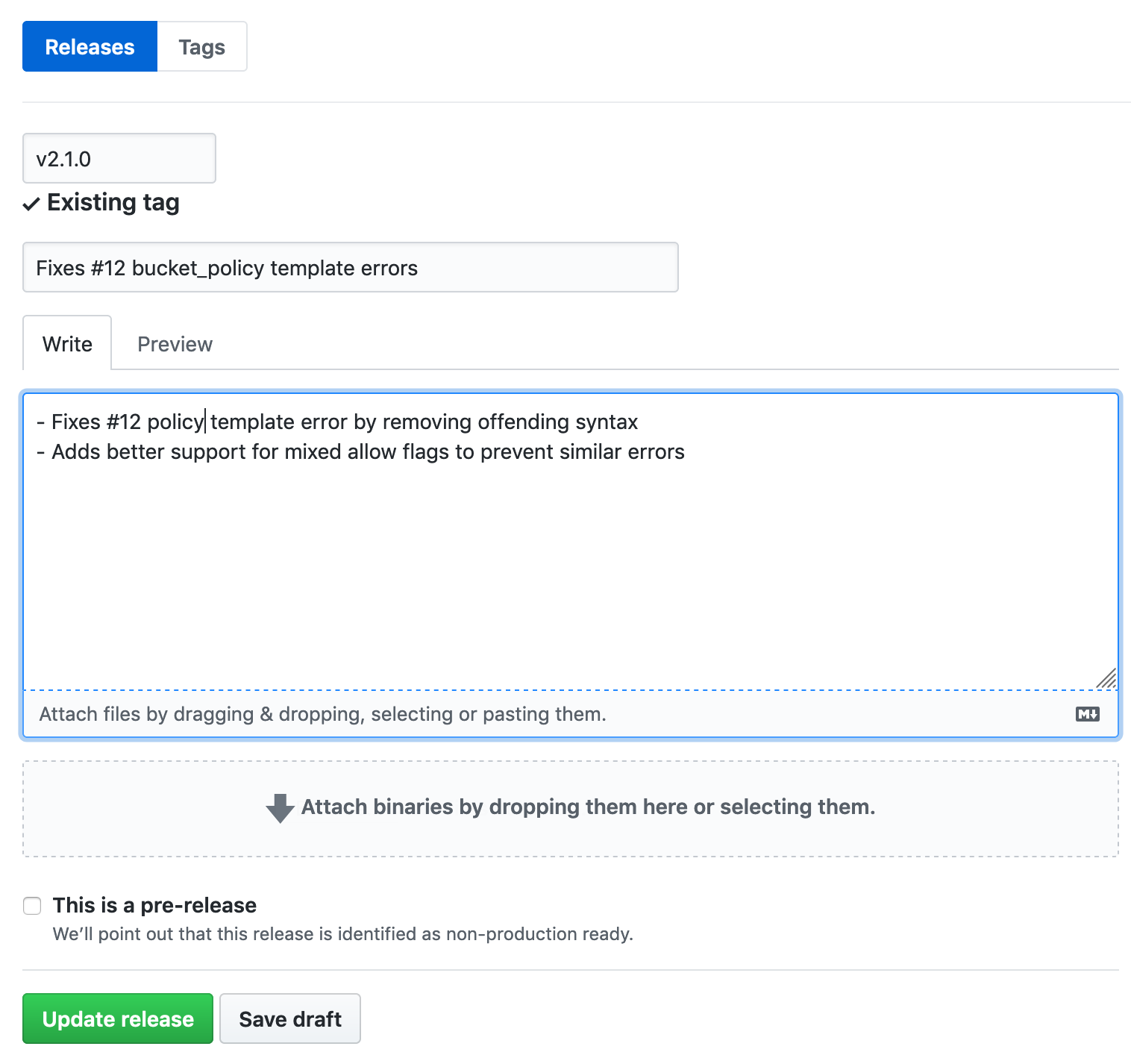Select the Write tab
Screen dimensions: 1131x1064
[66, 344]
